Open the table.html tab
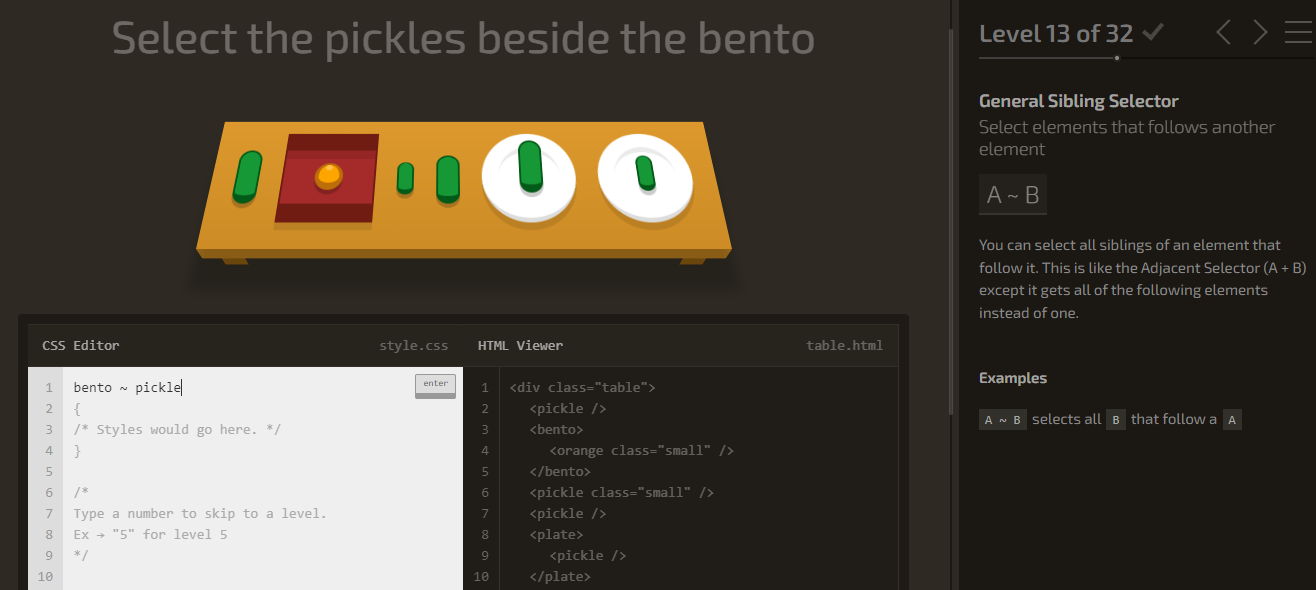The width and height of the screenshot is (1316, 590). pyautogui.click(x=845, y=345)
